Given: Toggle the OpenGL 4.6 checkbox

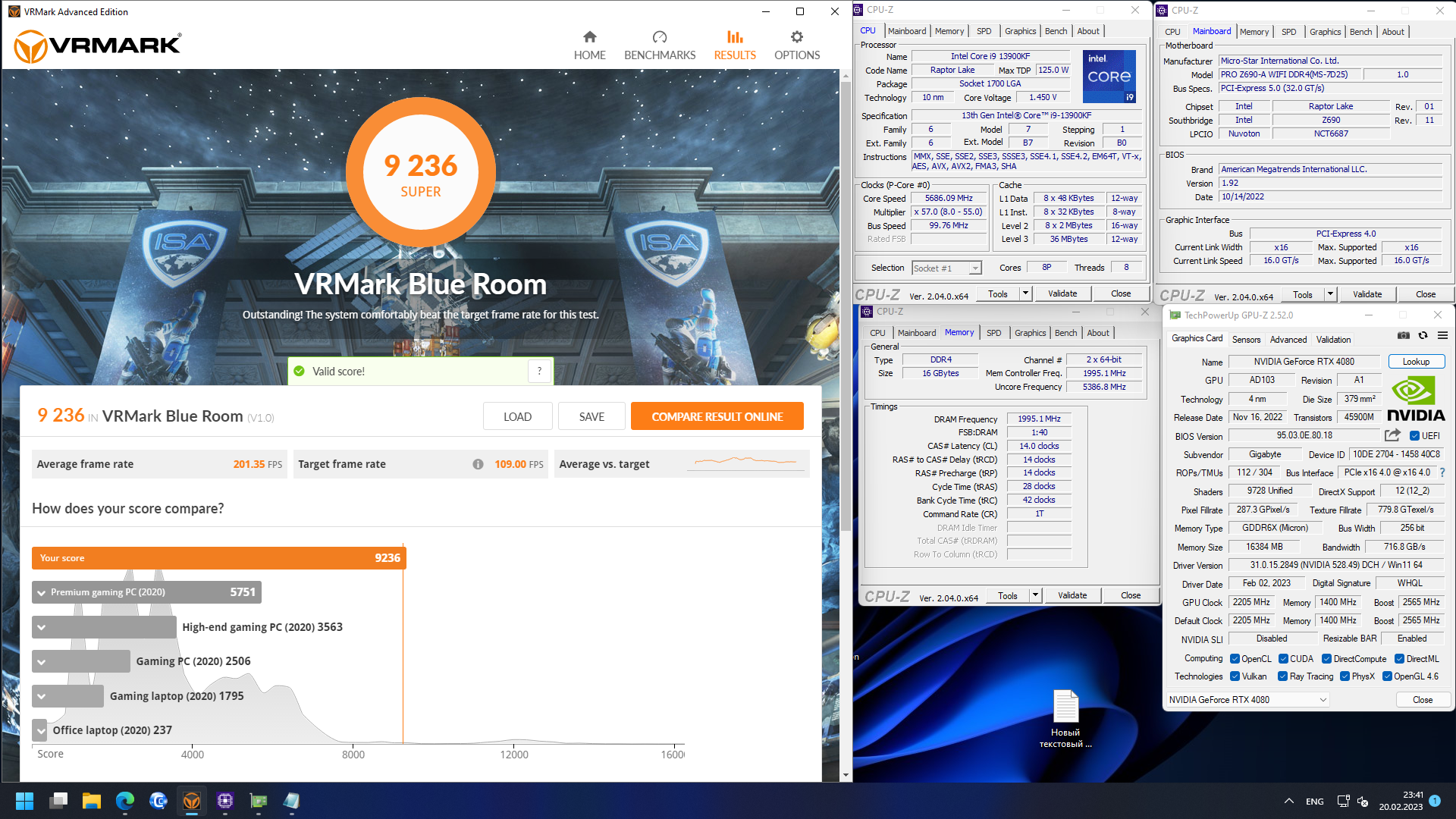Looking at the screenshot, I should click(x=1387, y=676).
